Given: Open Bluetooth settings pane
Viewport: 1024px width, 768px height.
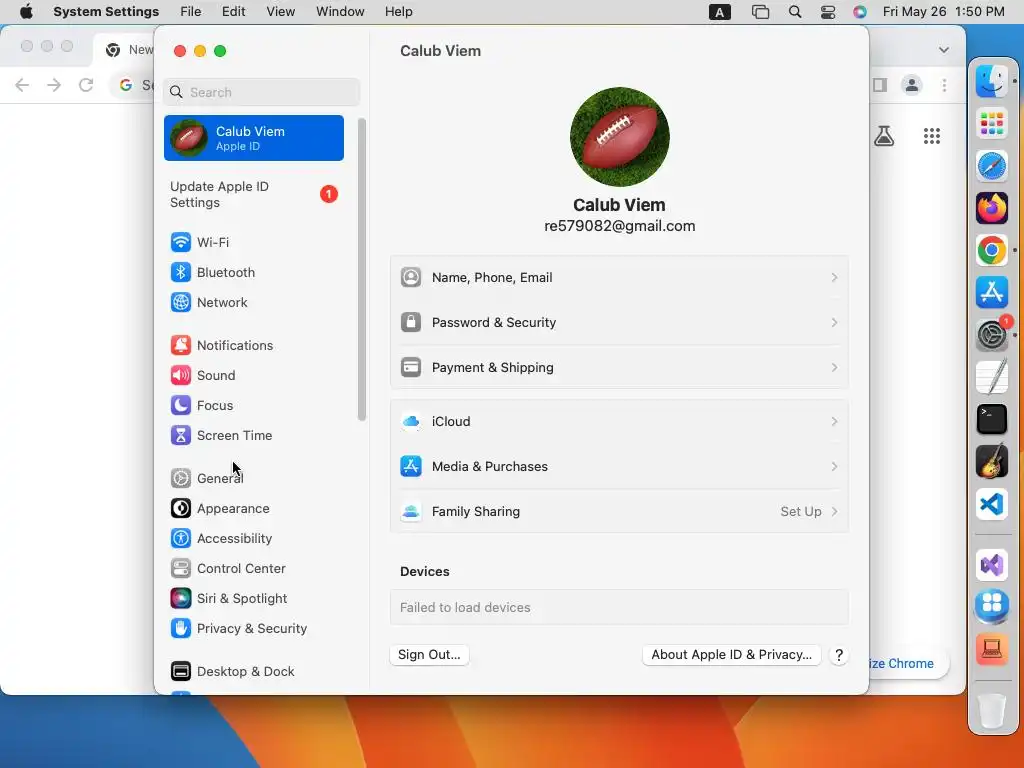Looking at the screenshot, I should (213, 272).
